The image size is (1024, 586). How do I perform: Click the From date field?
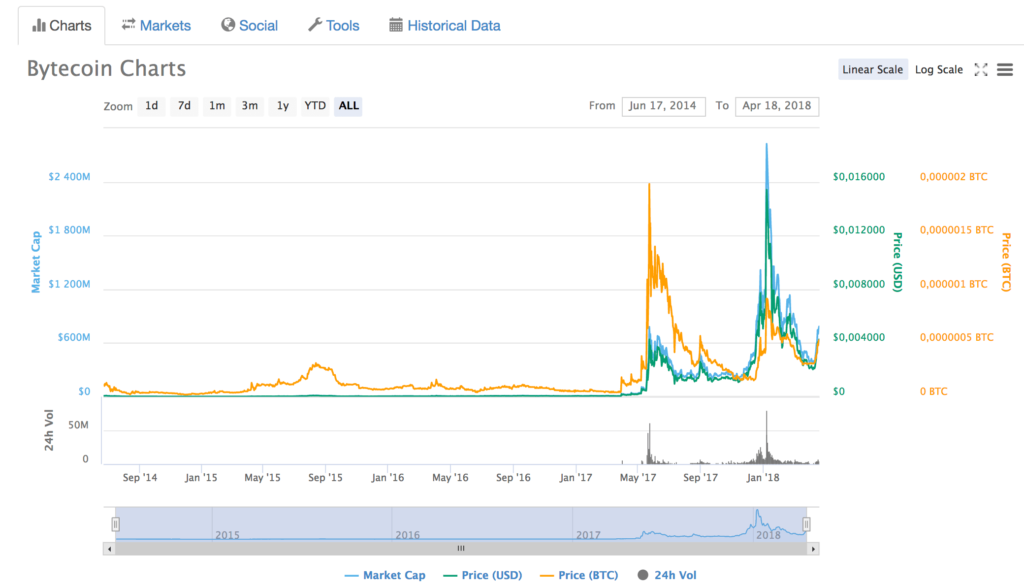click(x=664, y=106)
